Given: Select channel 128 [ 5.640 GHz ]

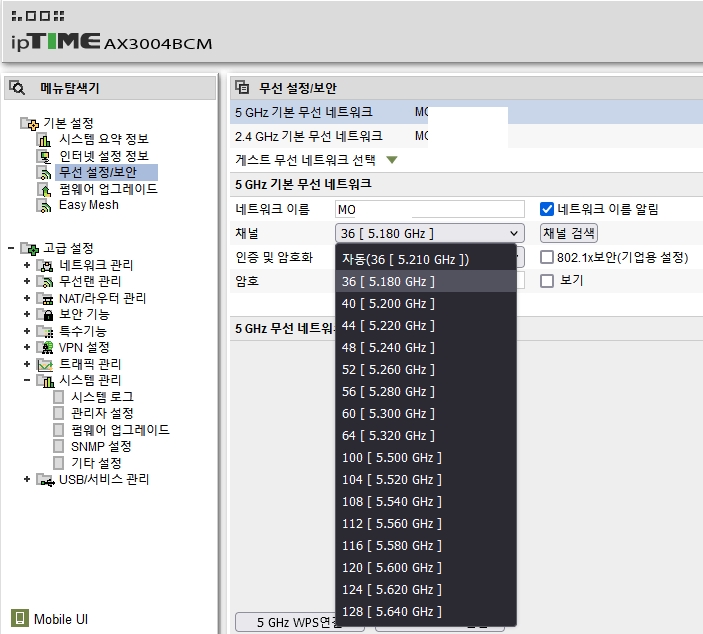Looking at the screenshot, I should [426, 612].
